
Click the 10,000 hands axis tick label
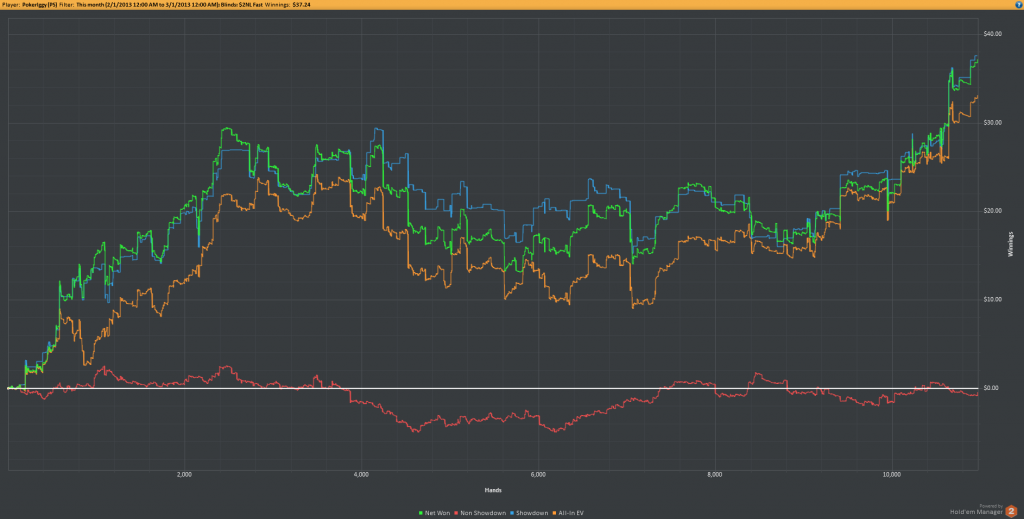(893, 474)
